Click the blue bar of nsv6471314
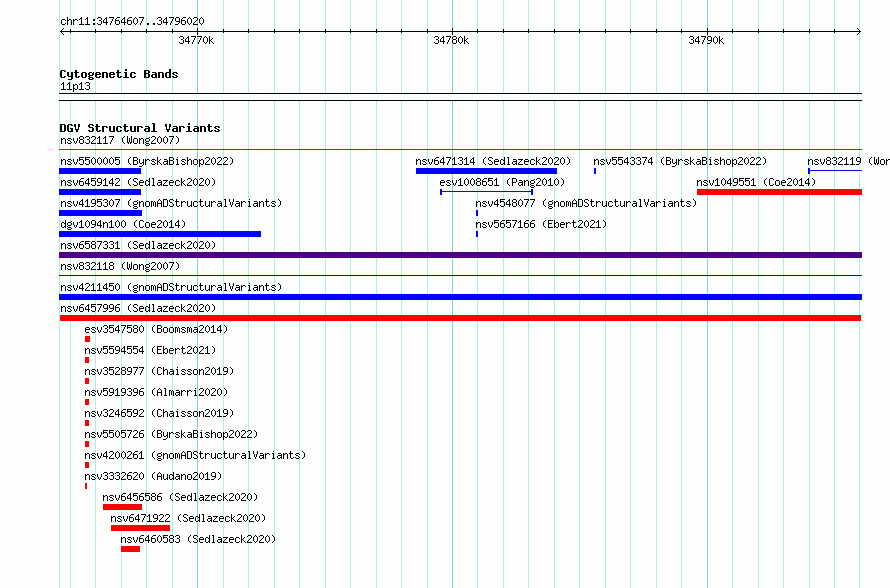The height and width of the screenshot is (588, 890). point(486,171)
